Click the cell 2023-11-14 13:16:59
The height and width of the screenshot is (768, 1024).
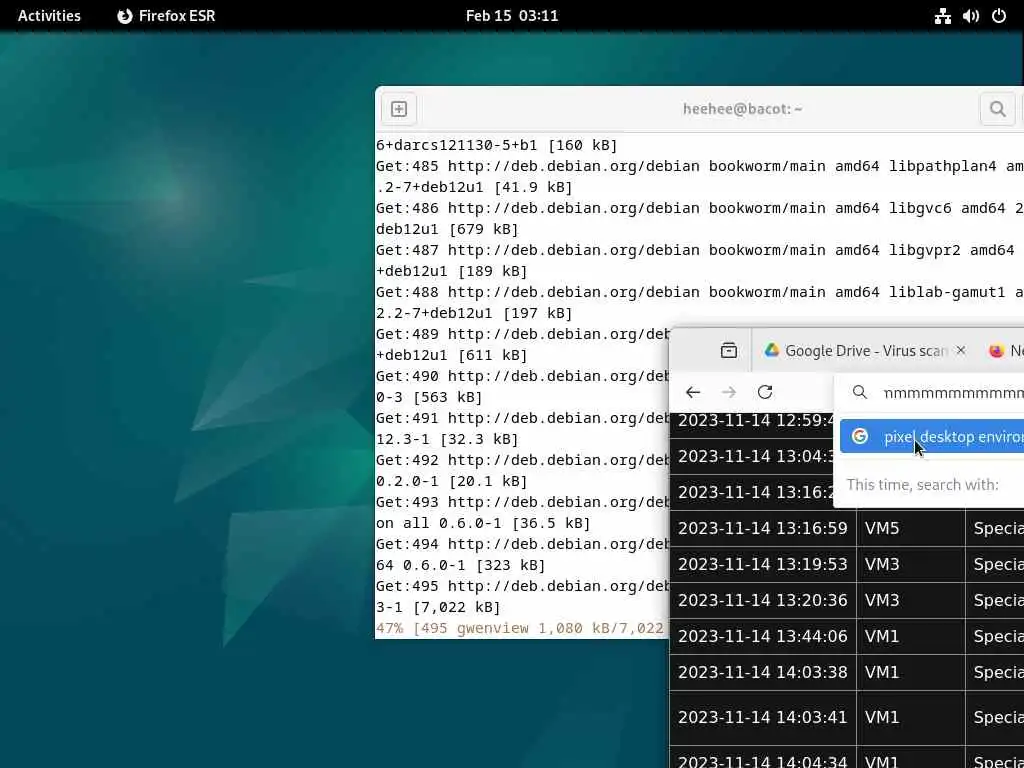point(763,528)
